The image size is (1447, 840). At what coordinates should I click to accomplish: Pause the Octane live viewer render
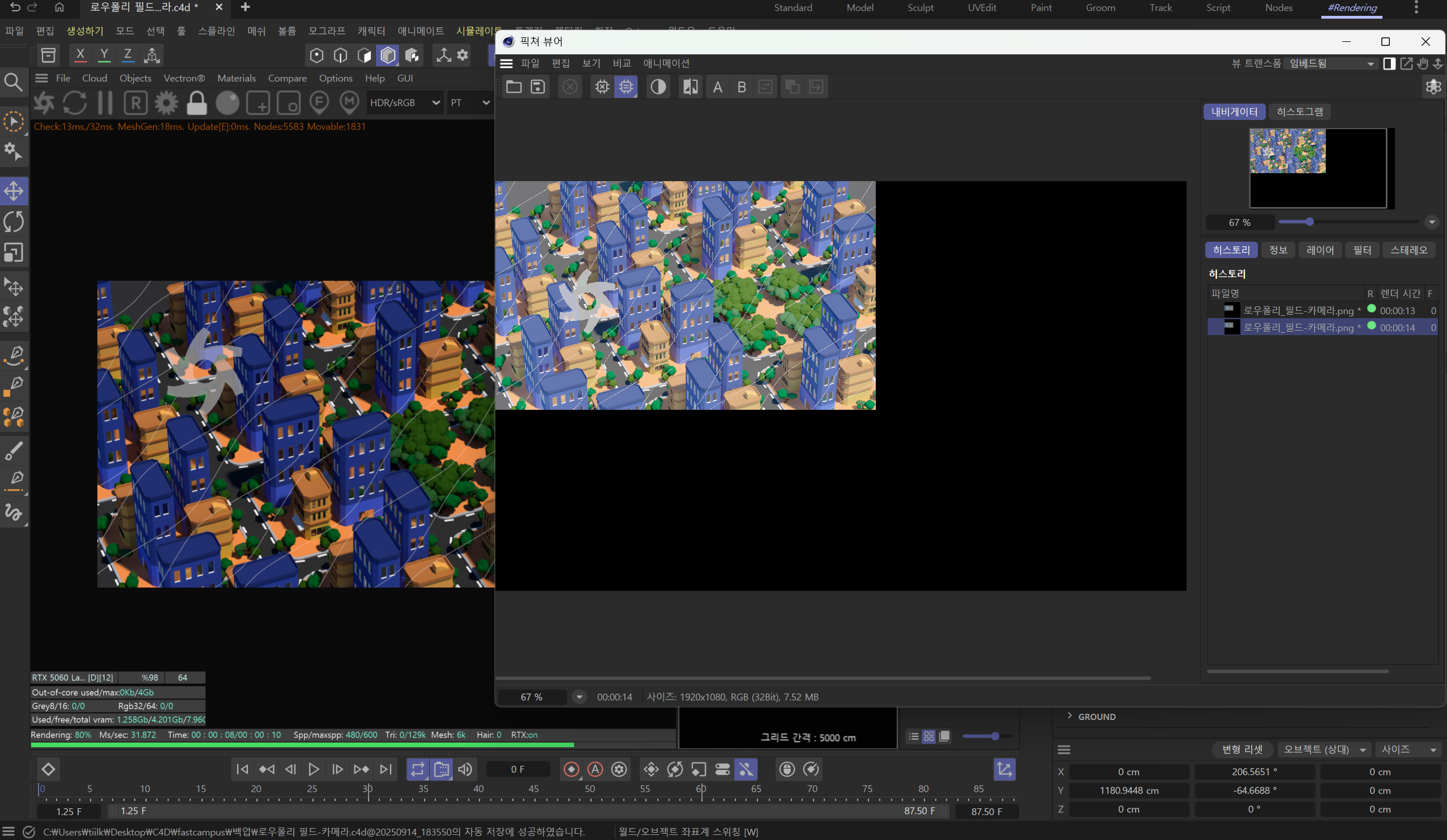point(105,103)
